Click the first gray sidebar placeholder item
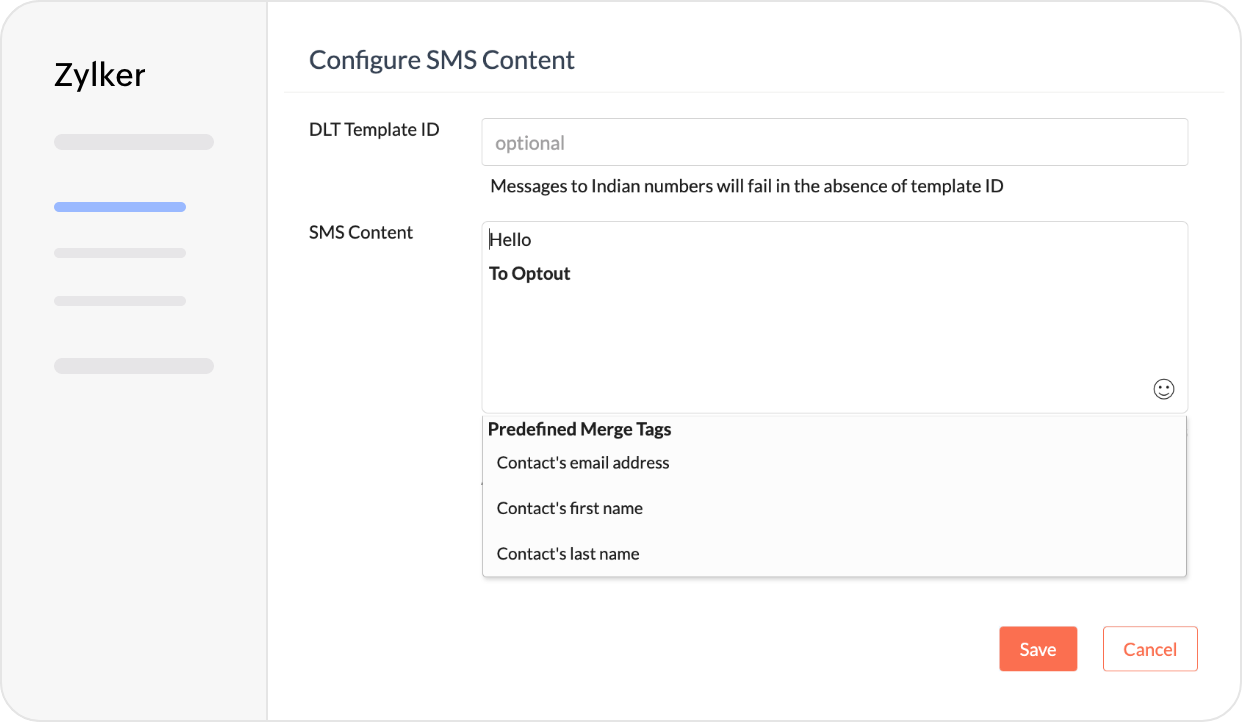Image resolution: width=1242 pixels, height=722 pixels. click(x=134, y=142)
